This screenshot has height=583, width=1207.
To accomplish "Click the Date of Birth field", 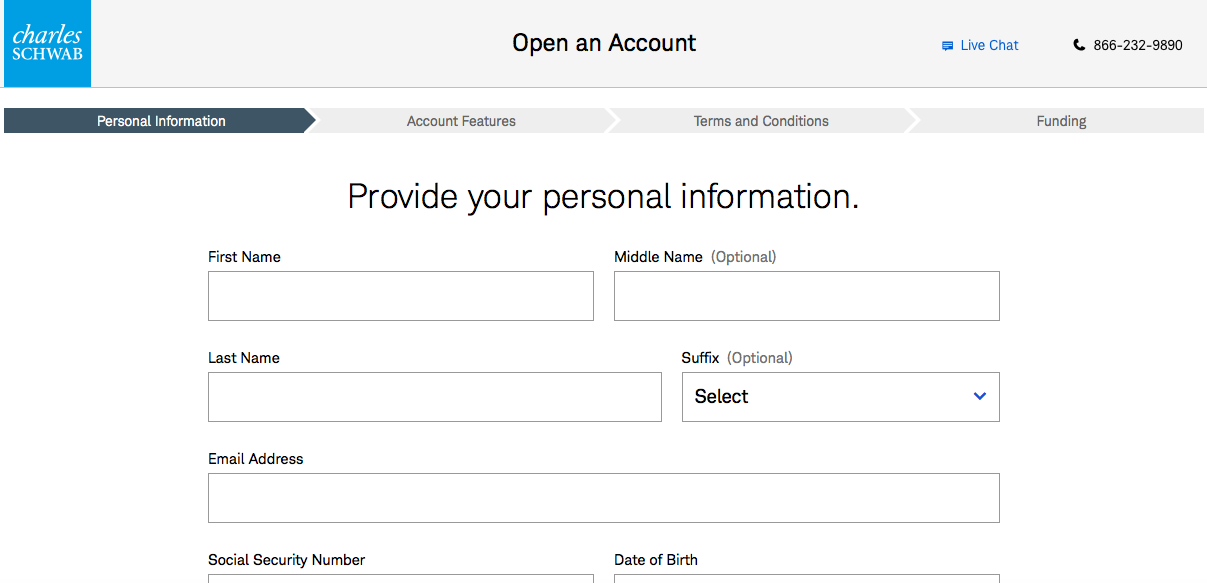I will (806, 578).
